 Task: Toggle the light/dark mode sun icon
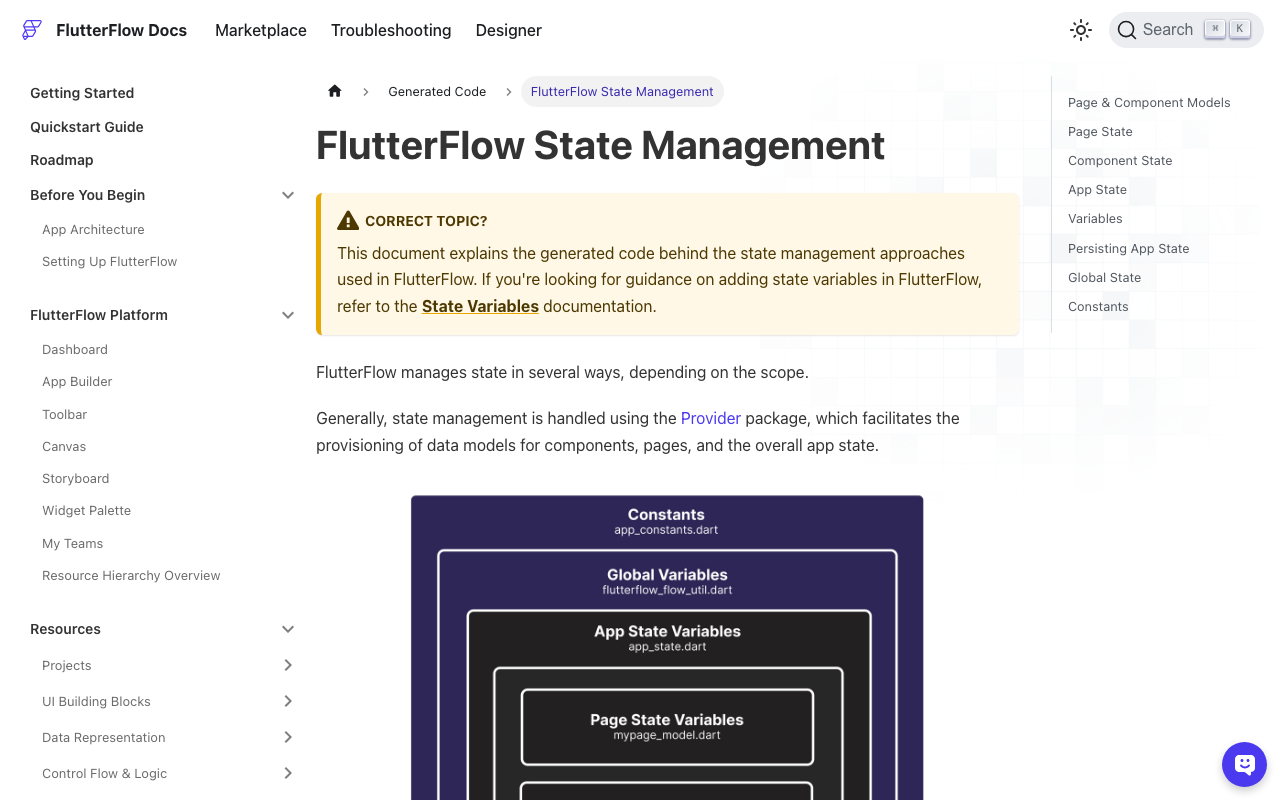(1081, 30)
